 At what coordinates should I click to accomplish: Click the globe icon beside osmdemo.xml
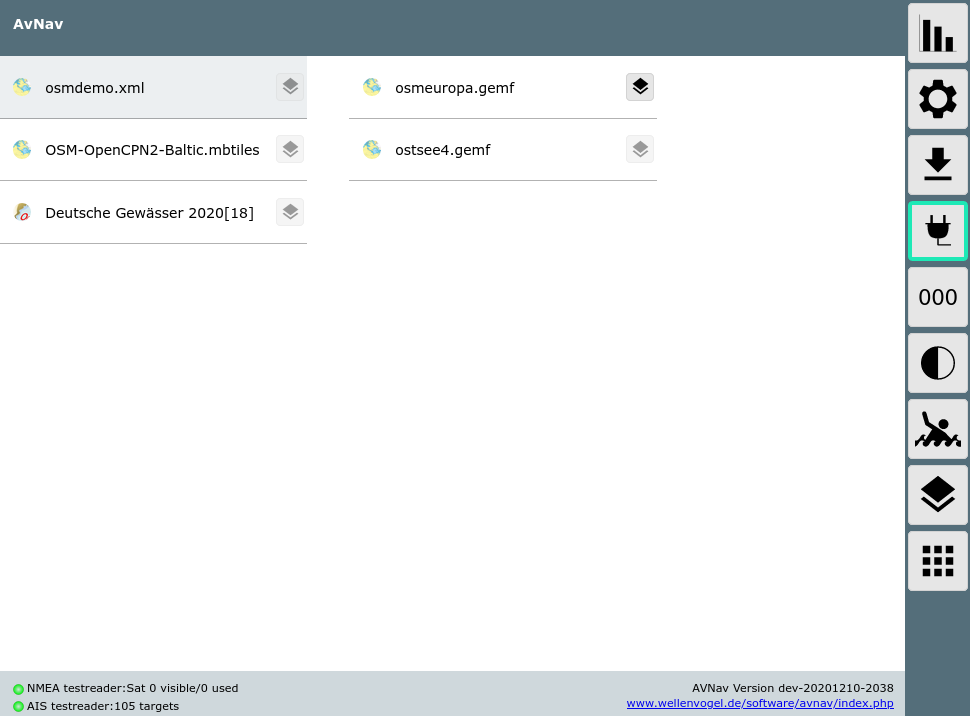(x=22, y=87)
